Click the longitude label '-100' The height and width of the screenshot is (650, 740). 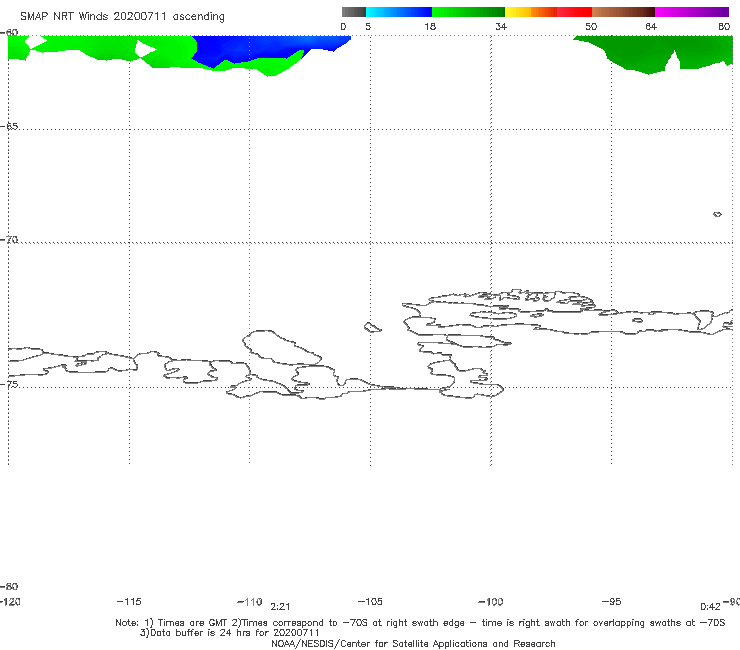(491, 601)
